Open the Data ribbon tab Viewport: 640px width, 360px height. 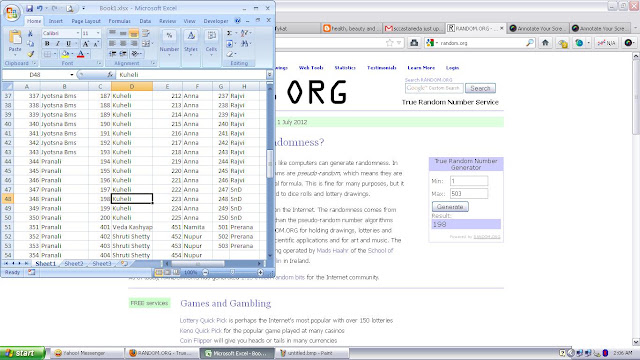pyautogui.click(x=145, y=21)
